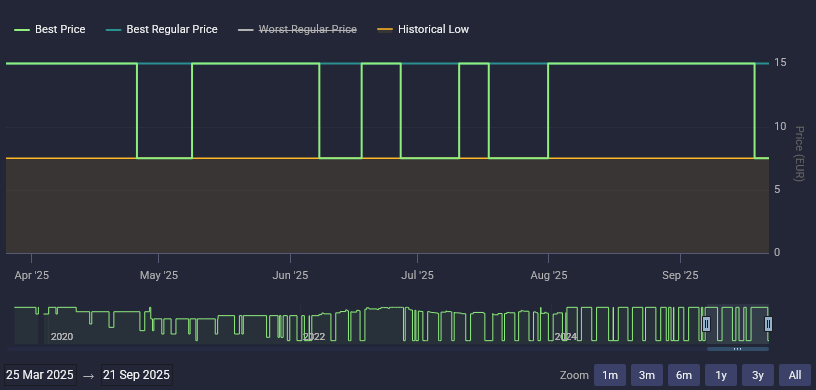Grab the right navigator range handle
The height and width of the screenshot is (390, 816).
point(768,324)
